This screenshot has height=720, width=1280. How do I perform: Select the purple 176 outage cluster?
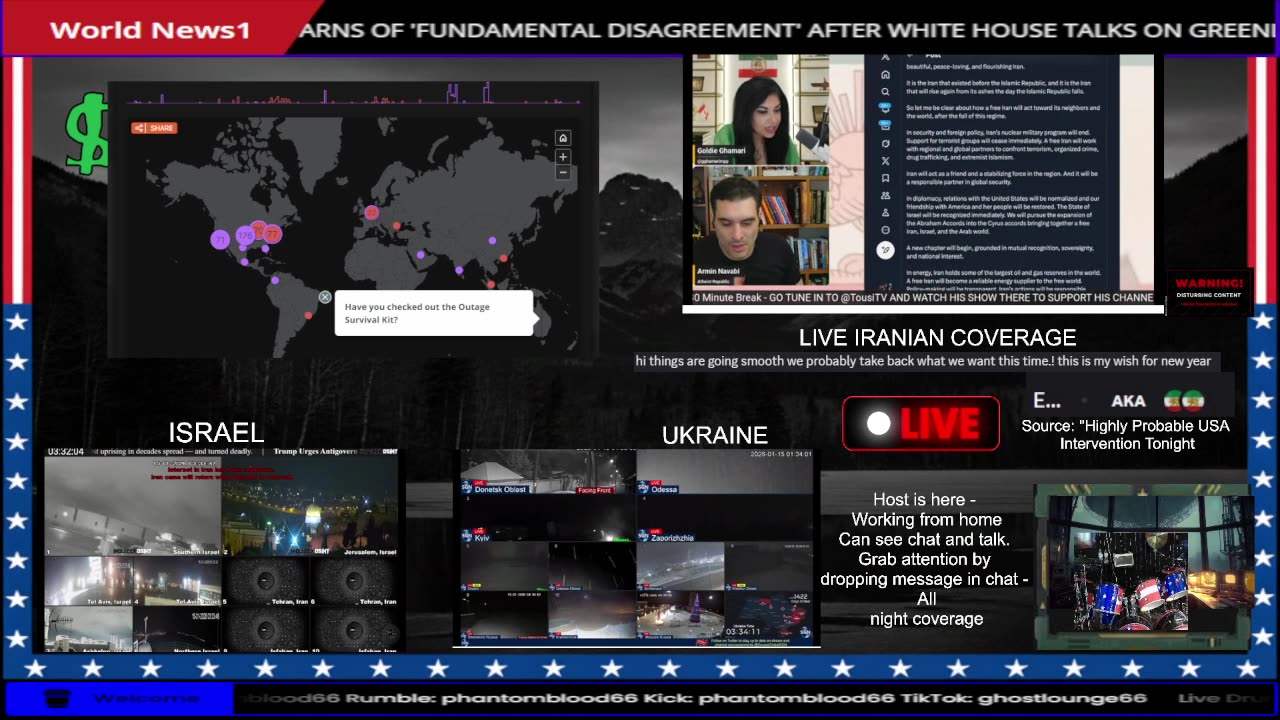point(245,236)
